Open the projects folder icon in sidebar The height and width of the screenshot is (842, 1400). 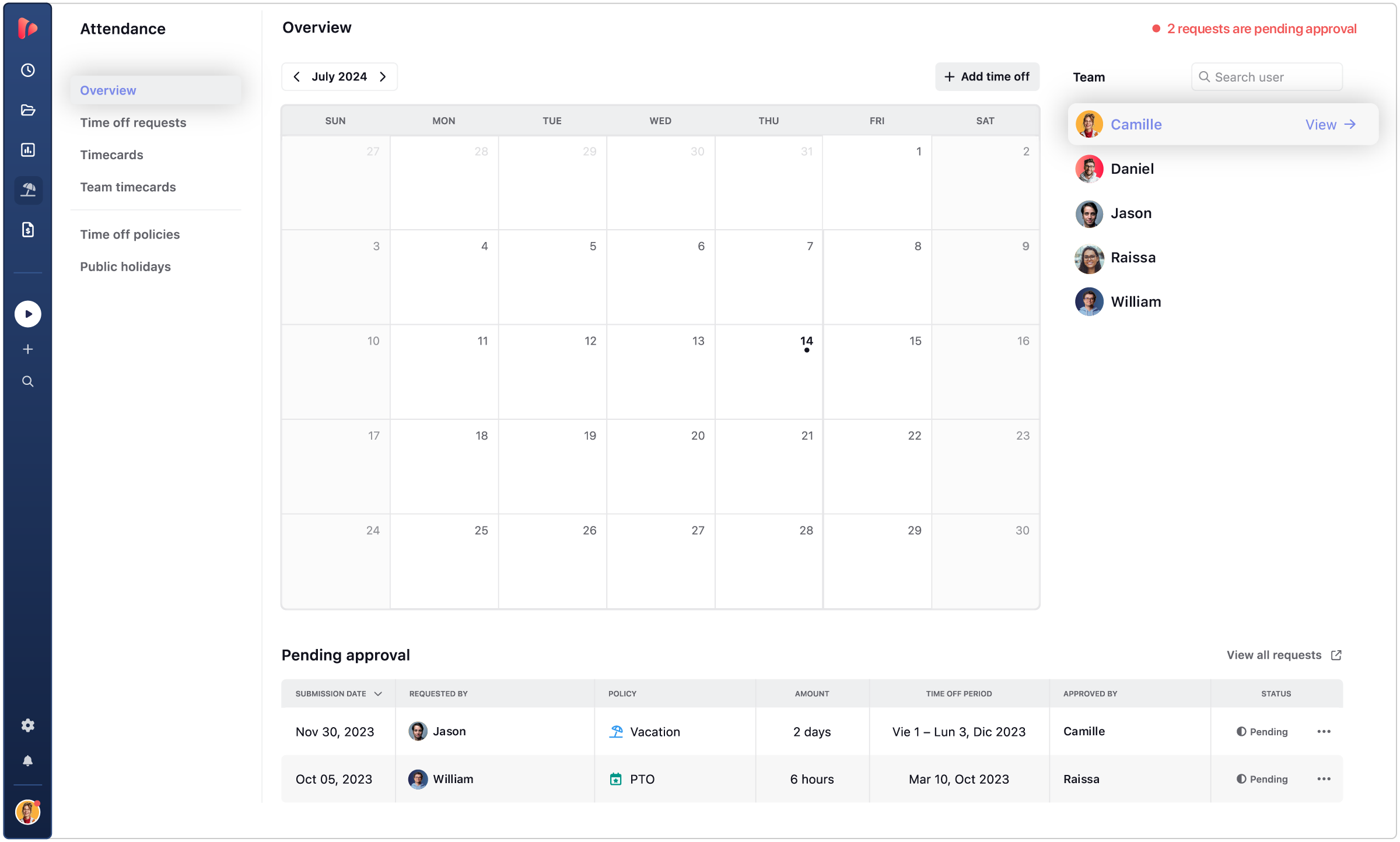pos(27,110)
